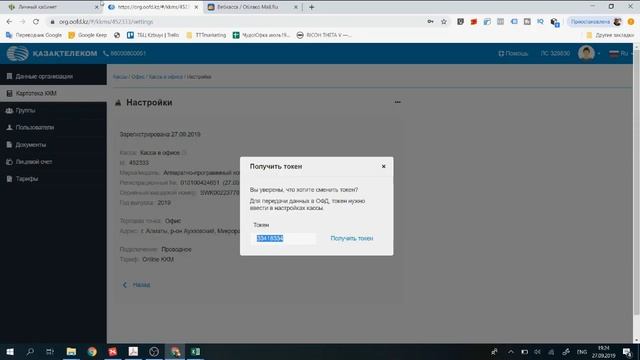The height and width of the screenshot is (360, 640).
Task: Reload the page
Action: point(36,22)
